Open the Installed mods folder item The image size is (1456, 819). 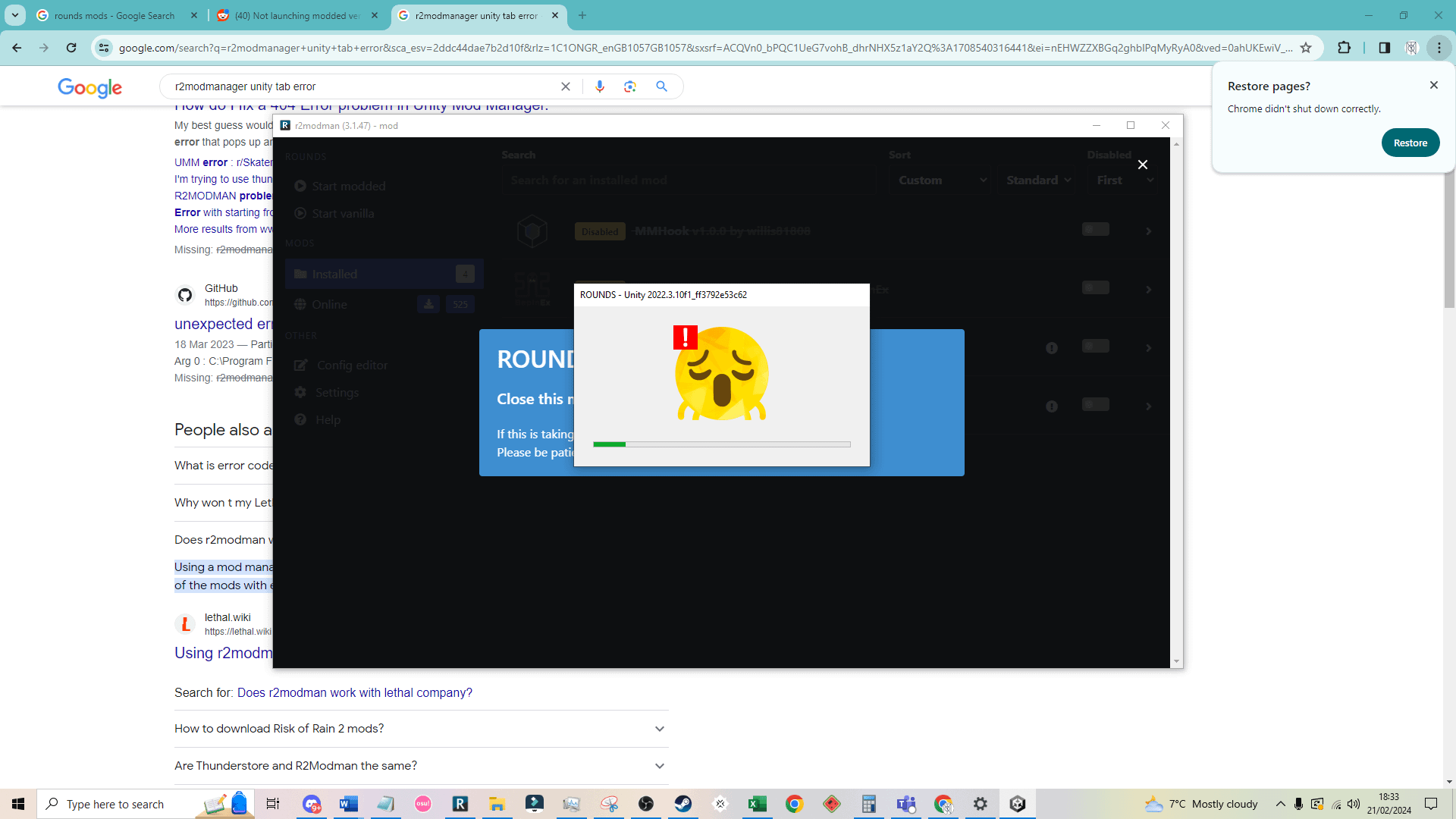(384, 274)
